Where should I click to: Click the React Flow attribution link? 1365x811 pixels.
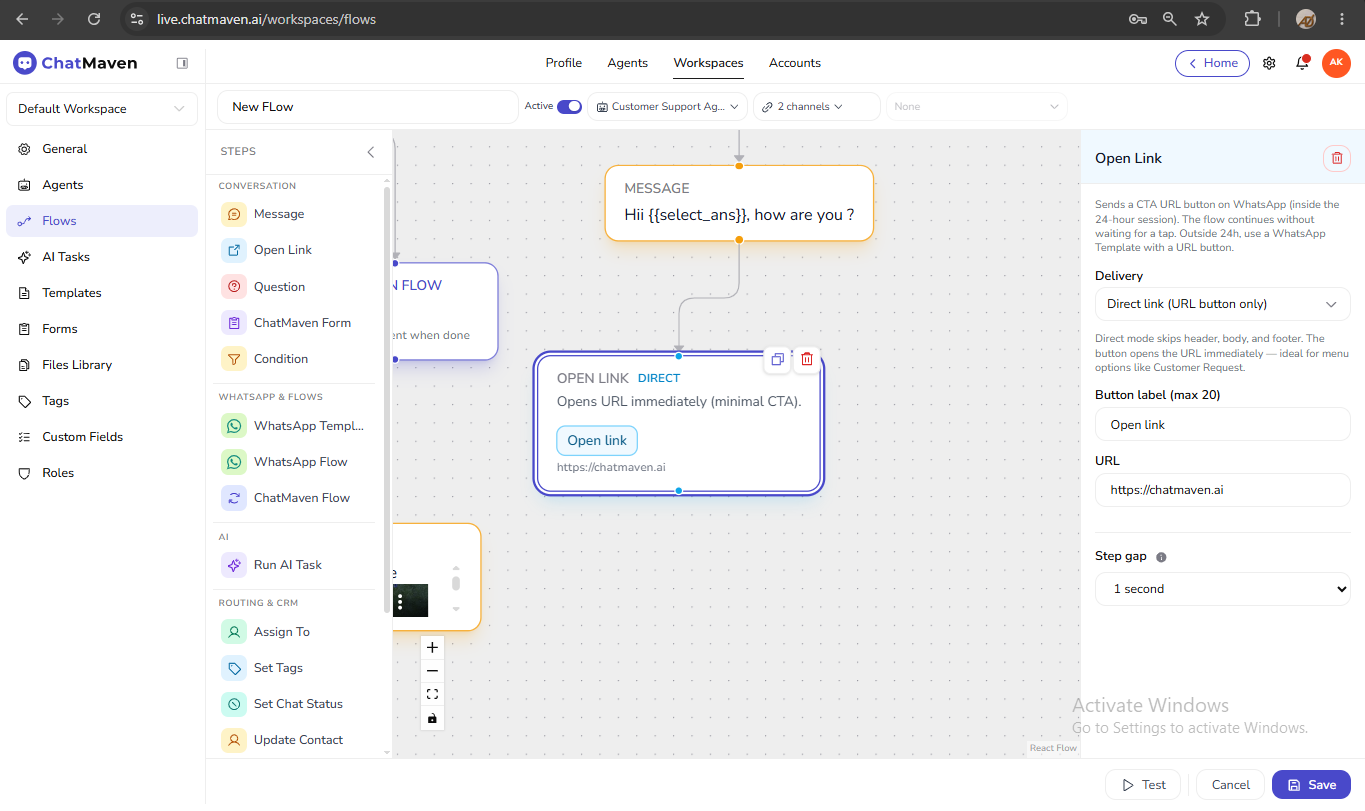pos(1053,748)
